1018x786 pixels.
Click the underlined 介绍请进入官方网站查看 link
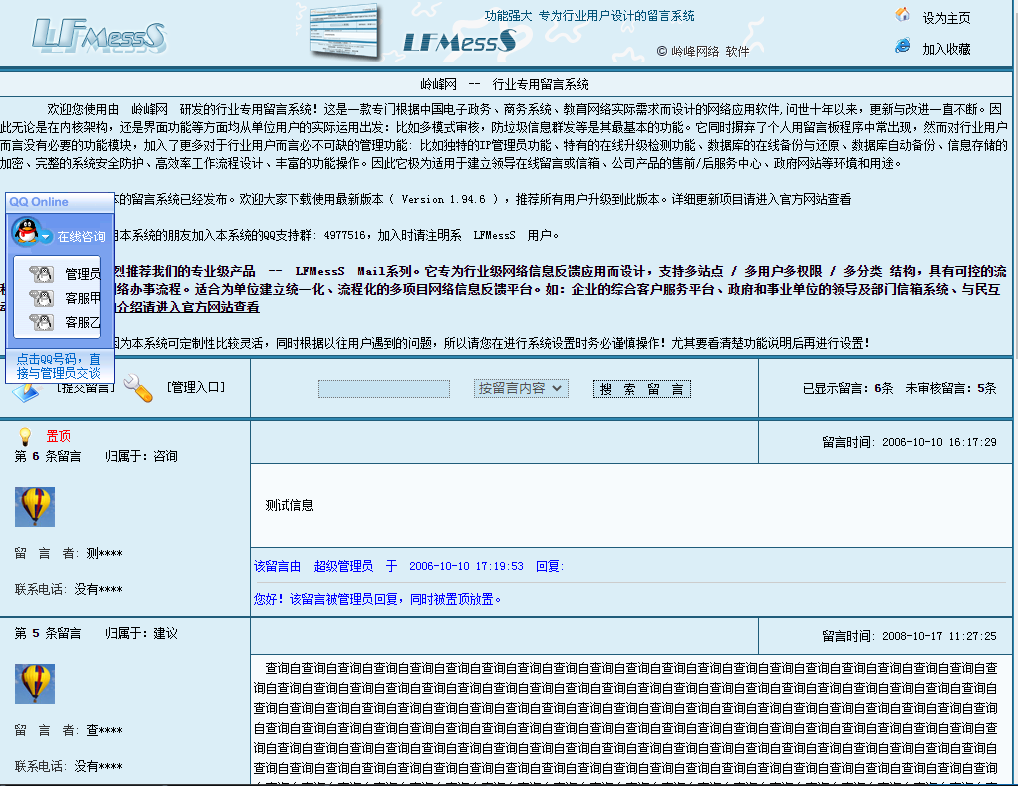[188, 307]
